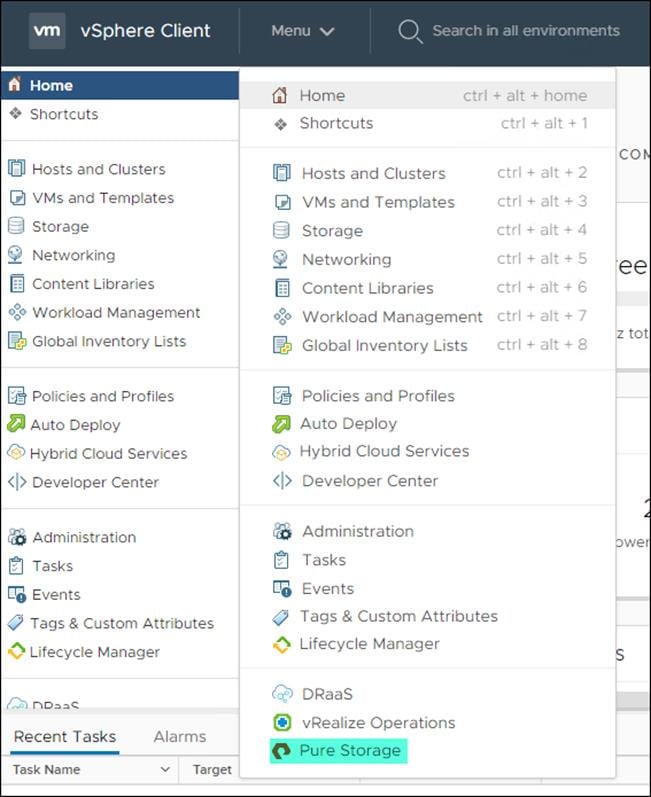The image size is (651, 797).
Task: Click the Tasks icon in sidebar
Action: pos(16,565)
